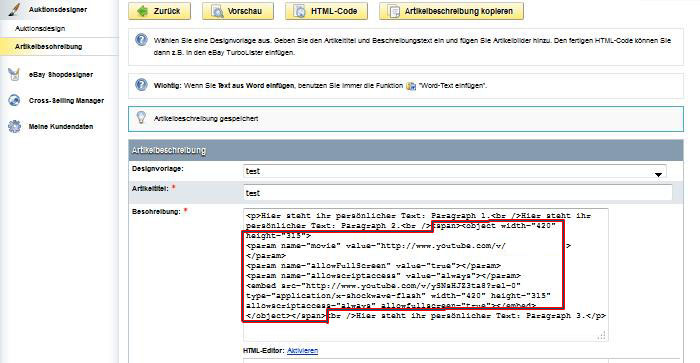Screen dimensions: 700x363
Task: Click the help icon next to 'Wichtig'
Action: [141, 84]
